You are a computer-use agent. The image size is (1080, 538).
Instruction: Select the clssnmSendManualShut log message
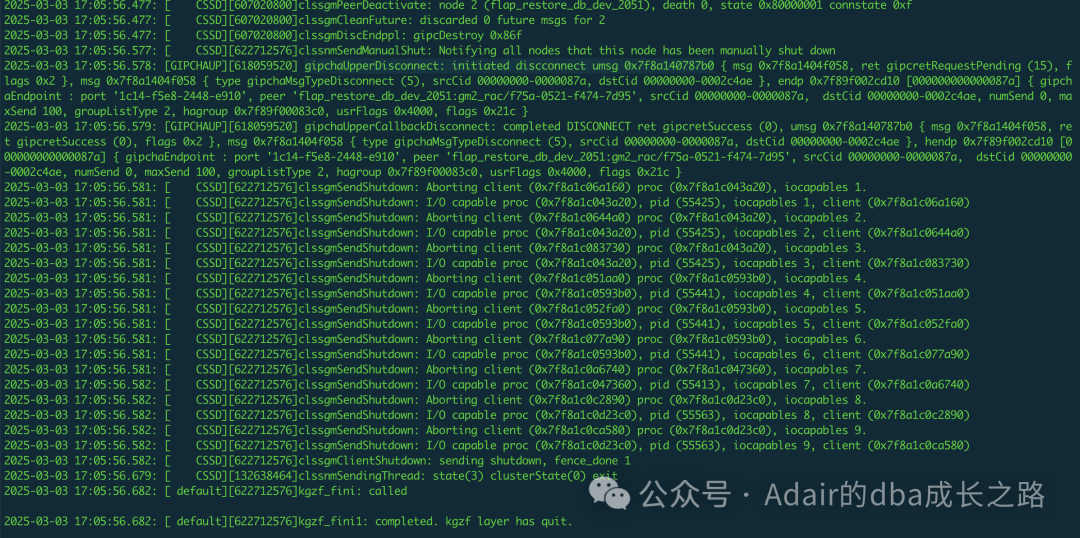(x=420, y=50)
